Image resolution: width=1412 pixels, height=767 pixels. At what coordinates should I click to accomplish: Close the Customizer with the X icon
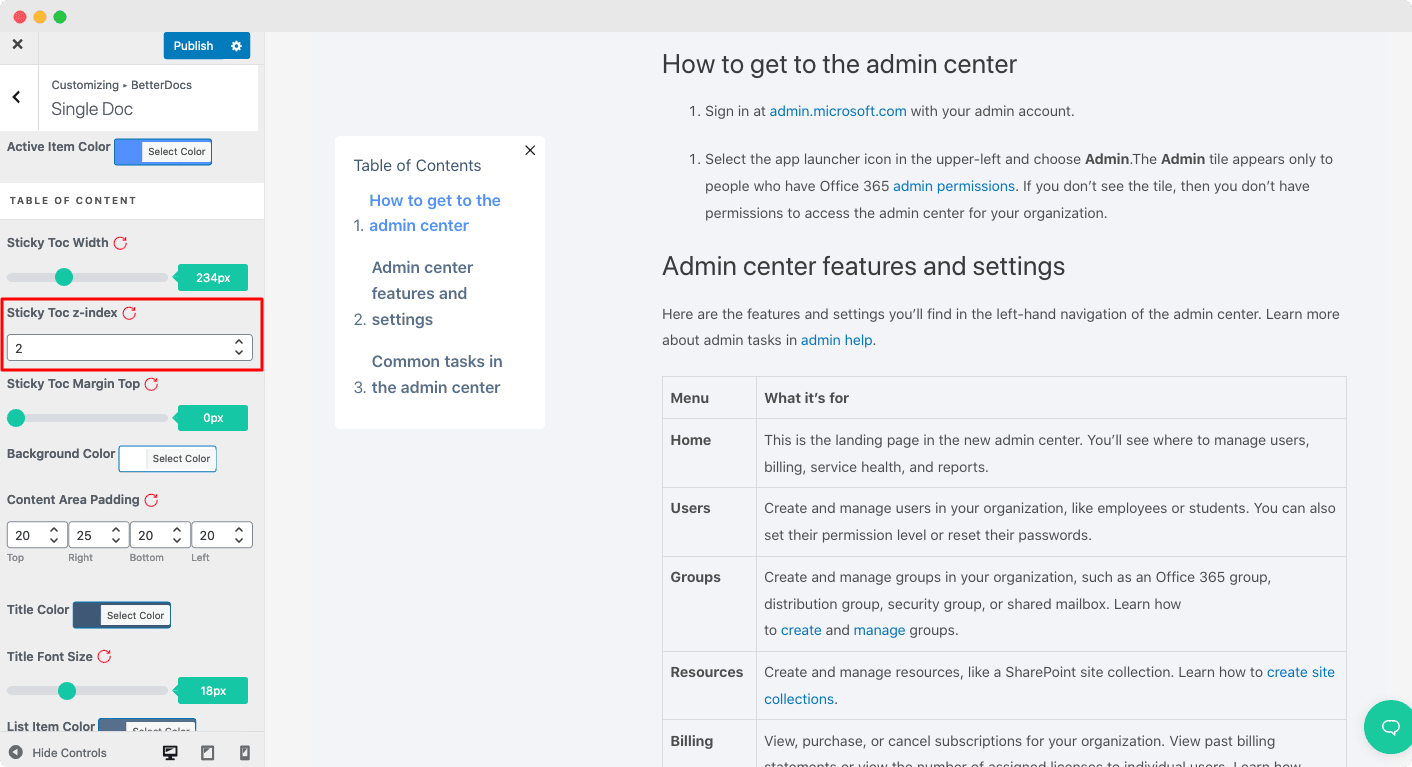[17, 45]
